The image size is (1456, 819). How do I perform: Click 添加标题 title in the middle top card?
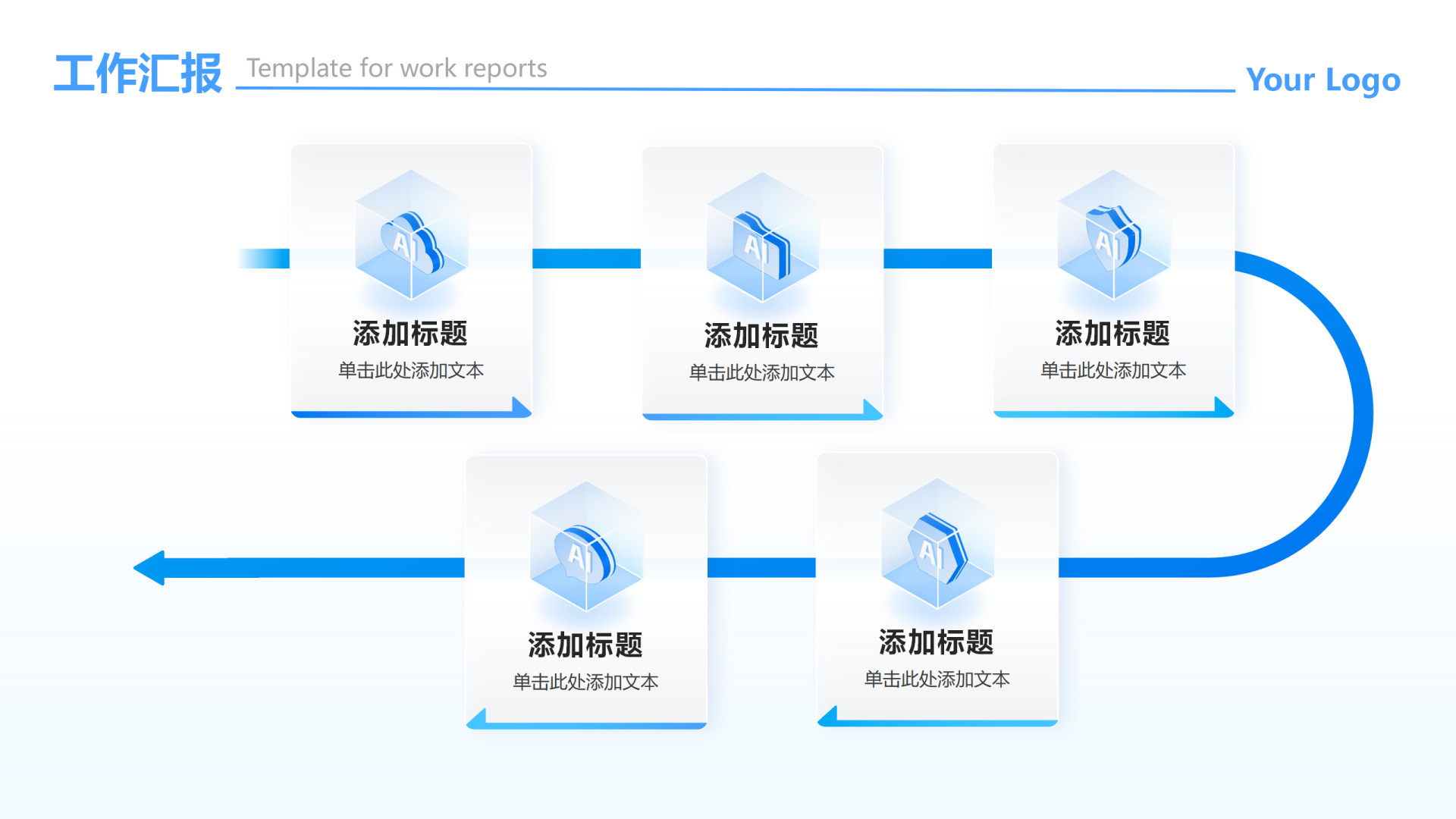click(x=761, y=336)
